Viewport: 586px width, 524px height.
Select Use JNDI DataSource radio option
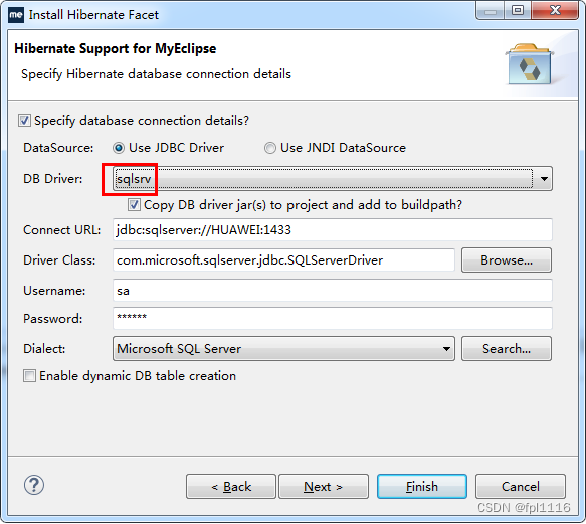(x=270, y=148)
